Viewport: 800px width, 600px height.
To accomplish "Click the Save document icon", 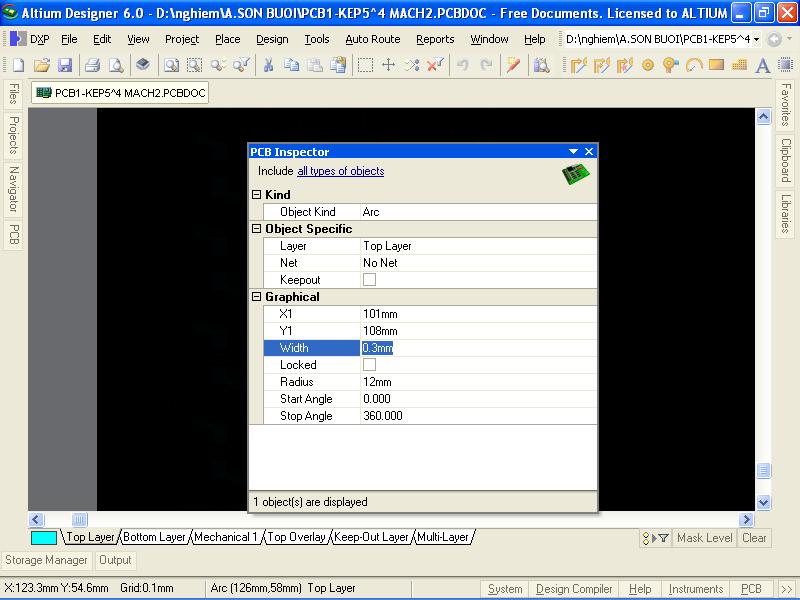I will [x=65, y=65].
